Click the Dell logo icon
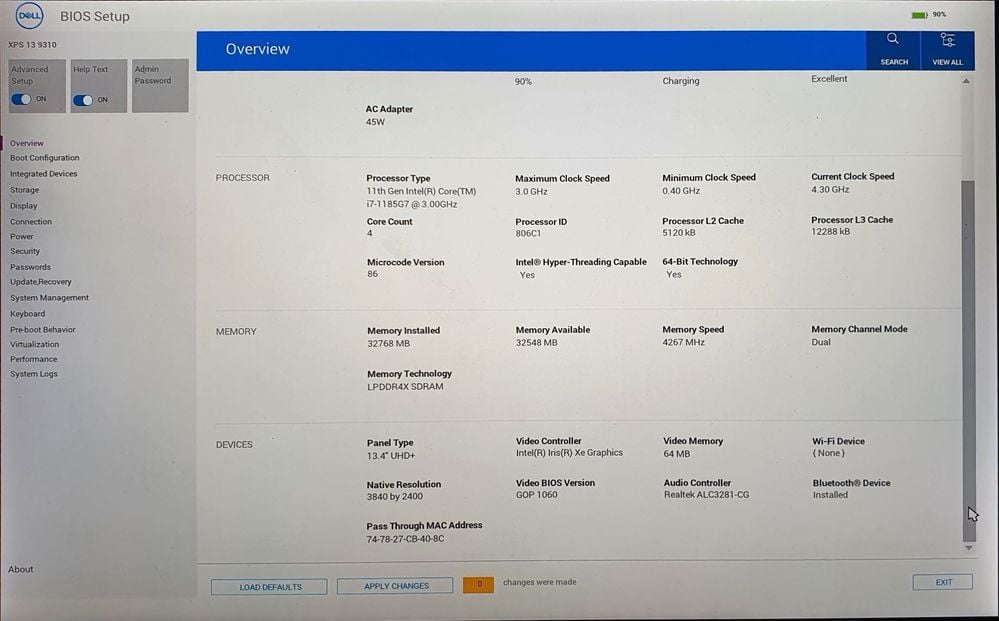The image size is (999, 621). coord(29,15)
